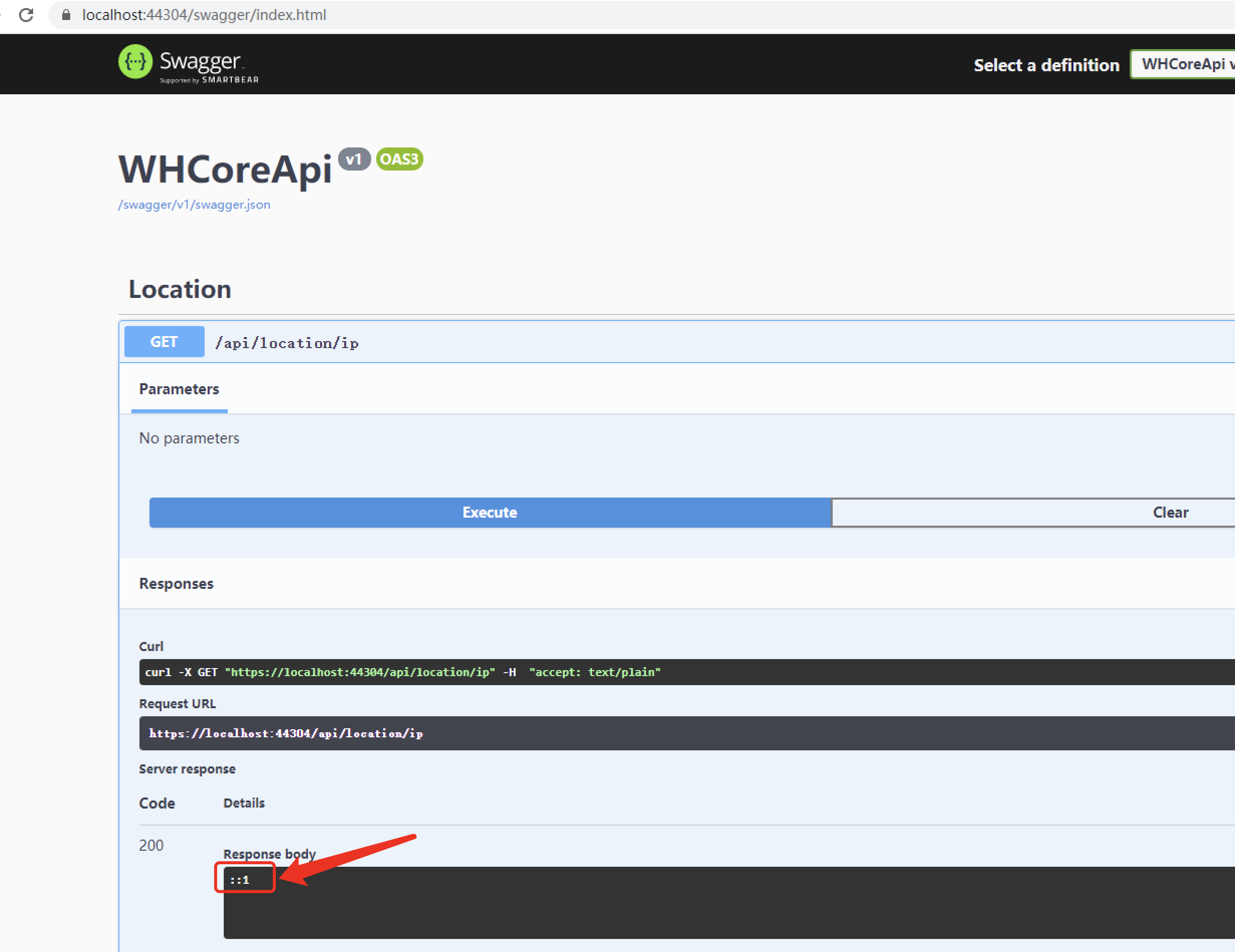Image resolution: width=1235 pixels, height=952 pixels.
Task: Click the green Swagger logo icon
Action: (x=135, y=62)
